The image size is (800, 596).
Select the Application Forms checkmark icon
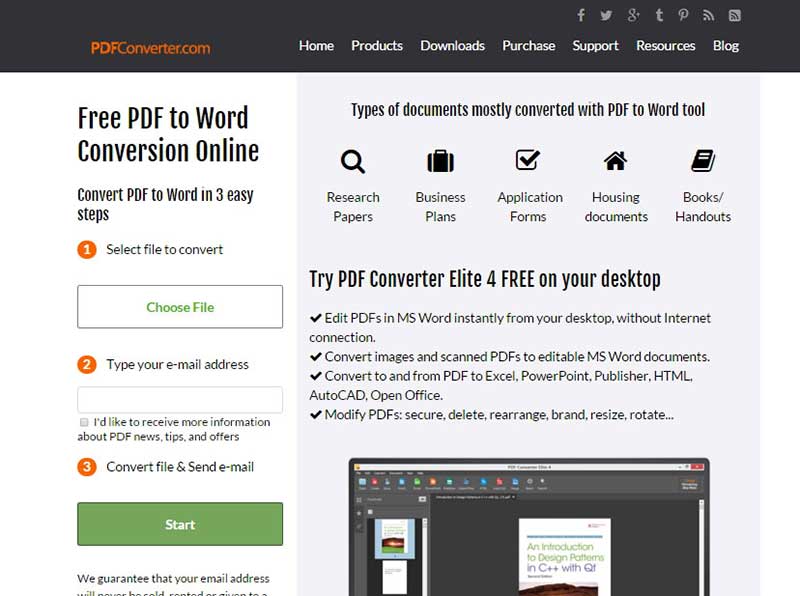point(528,160)
